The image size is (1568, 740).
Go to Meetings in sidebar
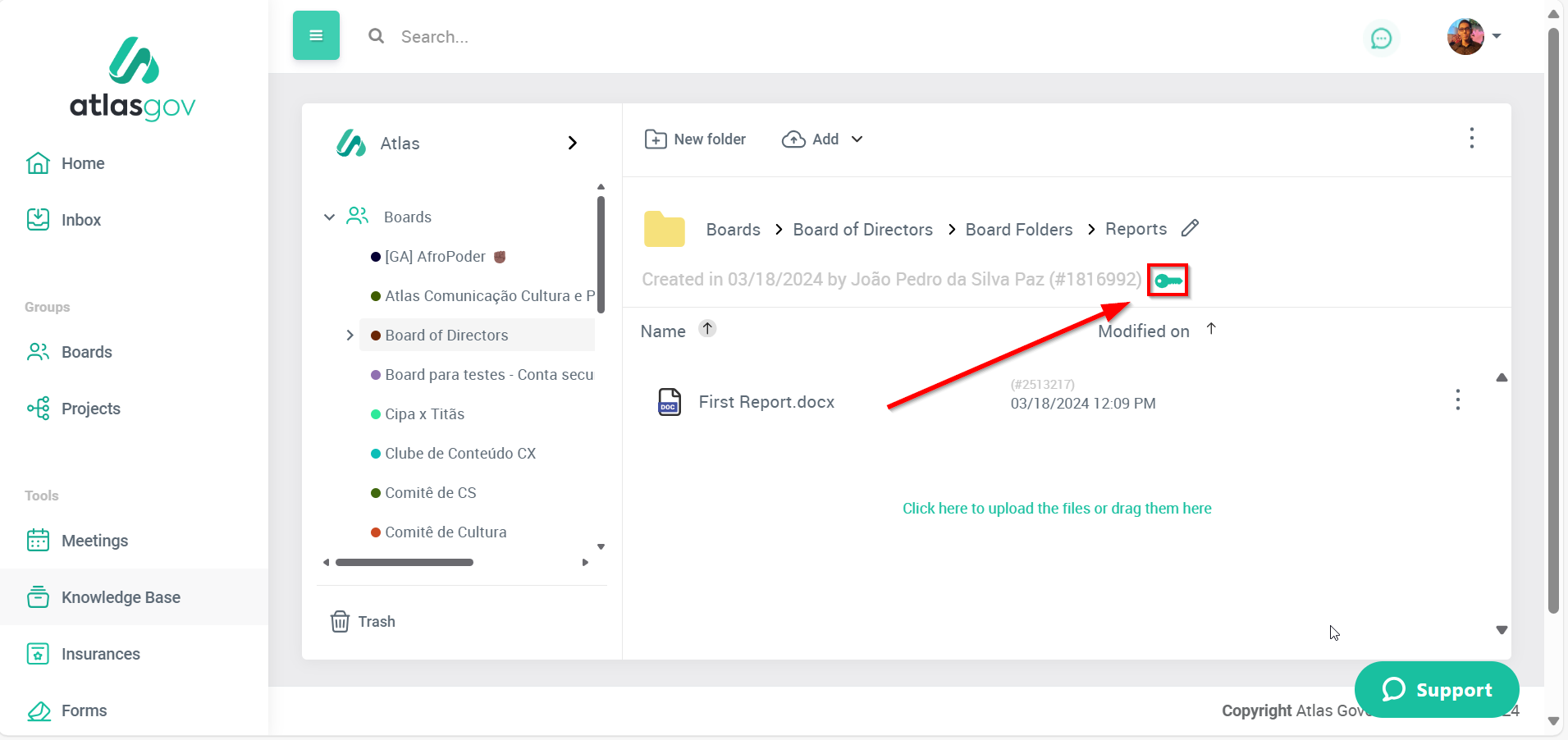(94, 541)
